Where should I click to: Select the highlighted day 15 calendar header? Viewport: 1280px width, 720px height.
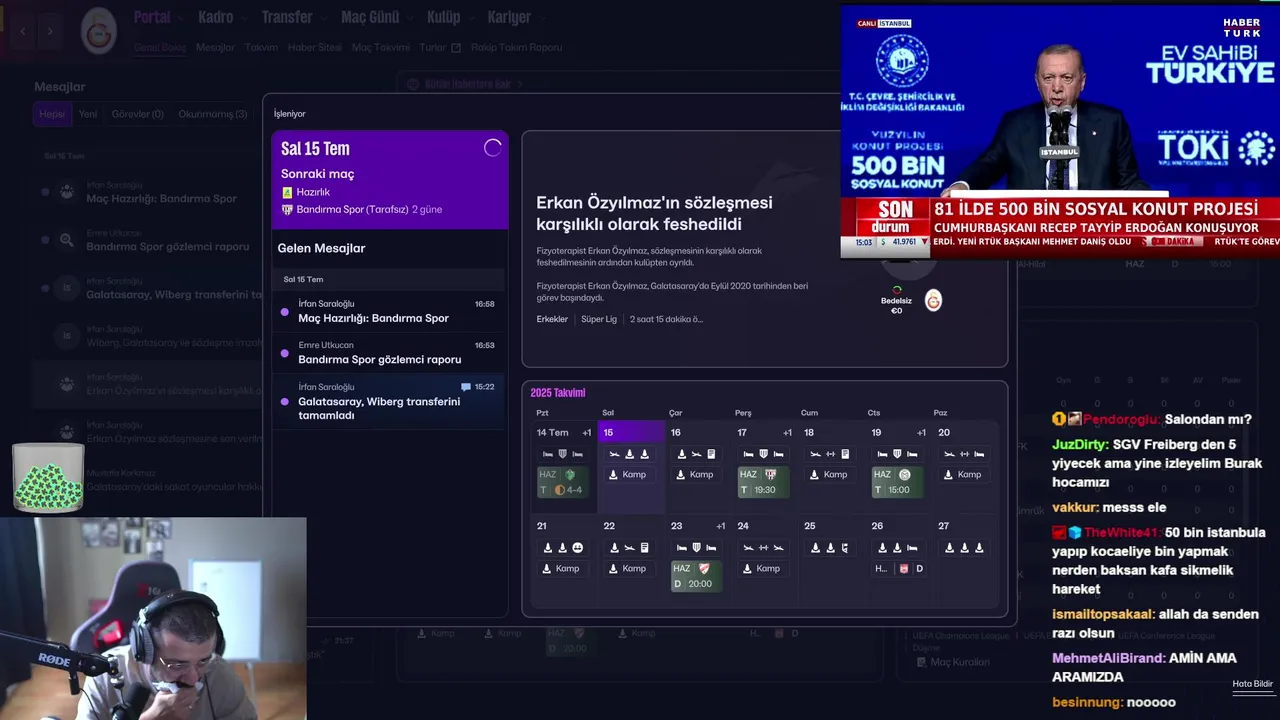(631, 432)
